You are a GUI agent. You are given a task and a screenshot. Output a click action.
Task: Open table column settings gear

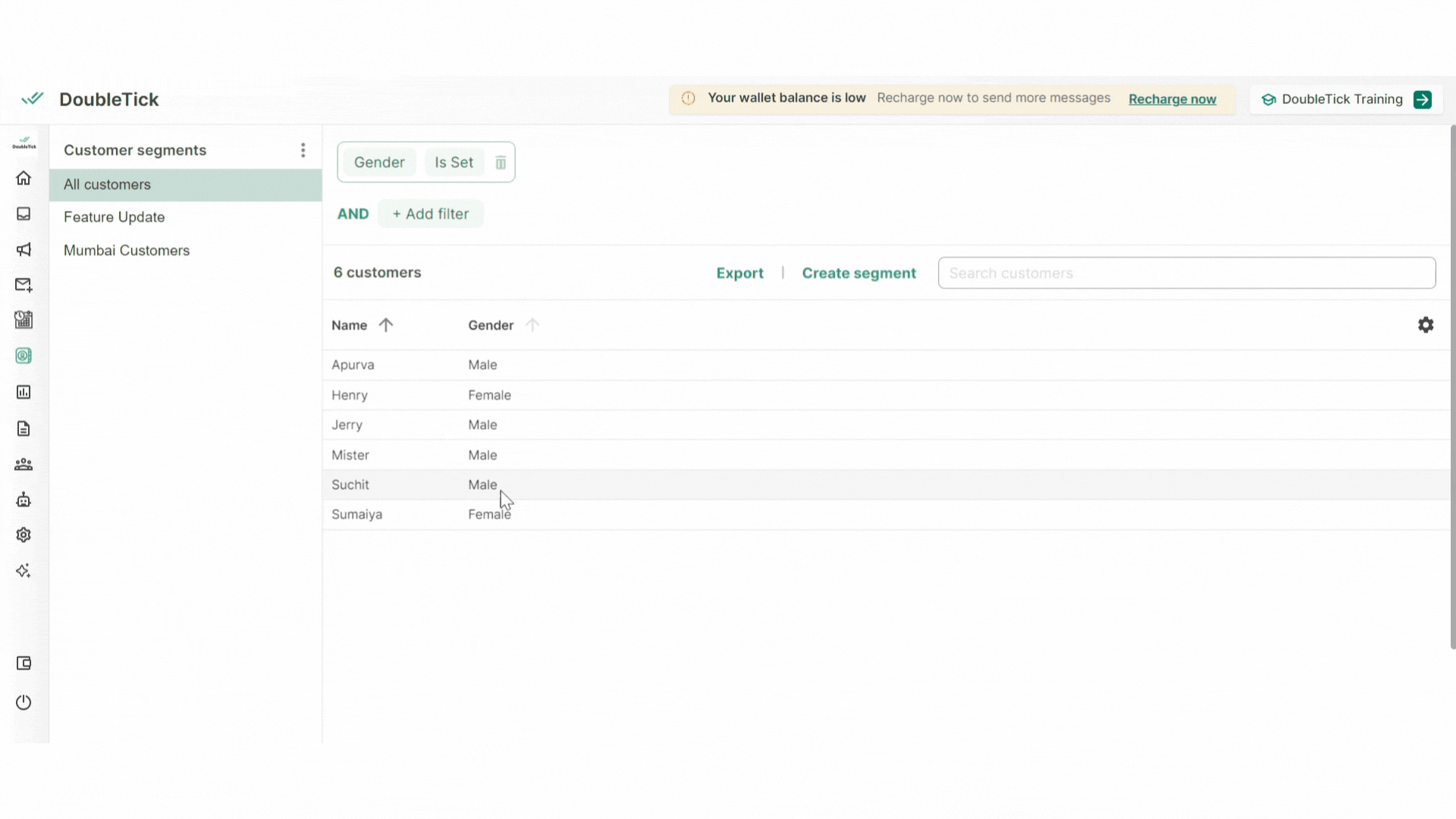click(1426, 325)
